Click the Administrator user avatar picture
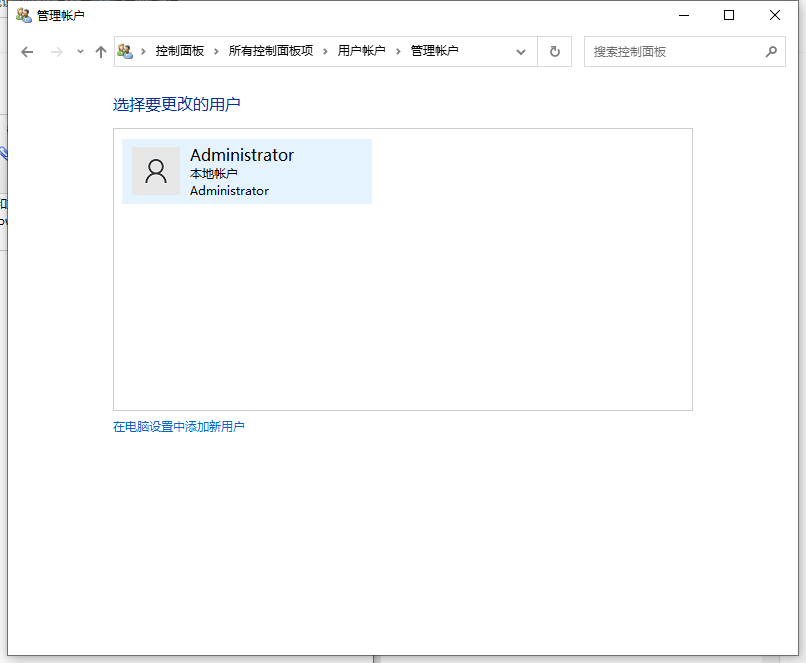 pyautogui.click(x=156, y=171)
